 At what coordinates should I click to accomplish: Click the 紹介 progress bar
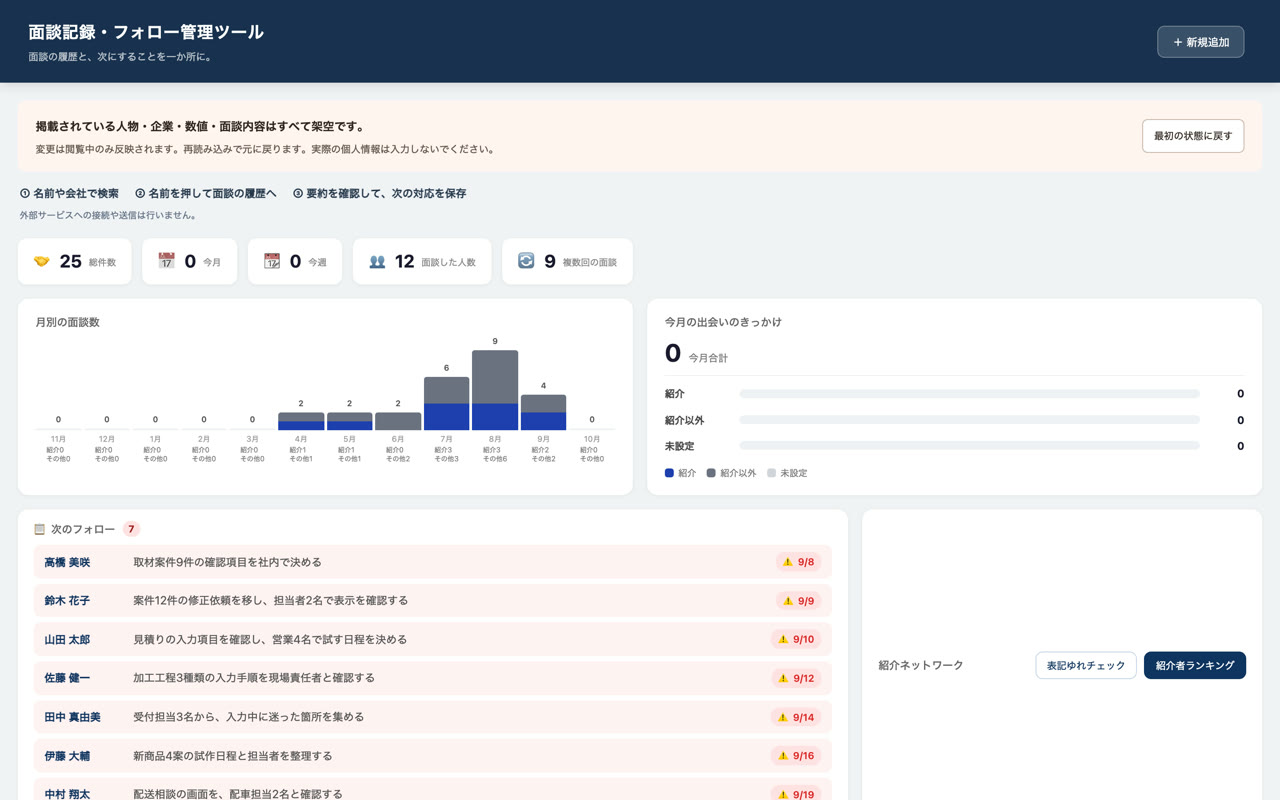pyautogui.click(x=969, y=394)
